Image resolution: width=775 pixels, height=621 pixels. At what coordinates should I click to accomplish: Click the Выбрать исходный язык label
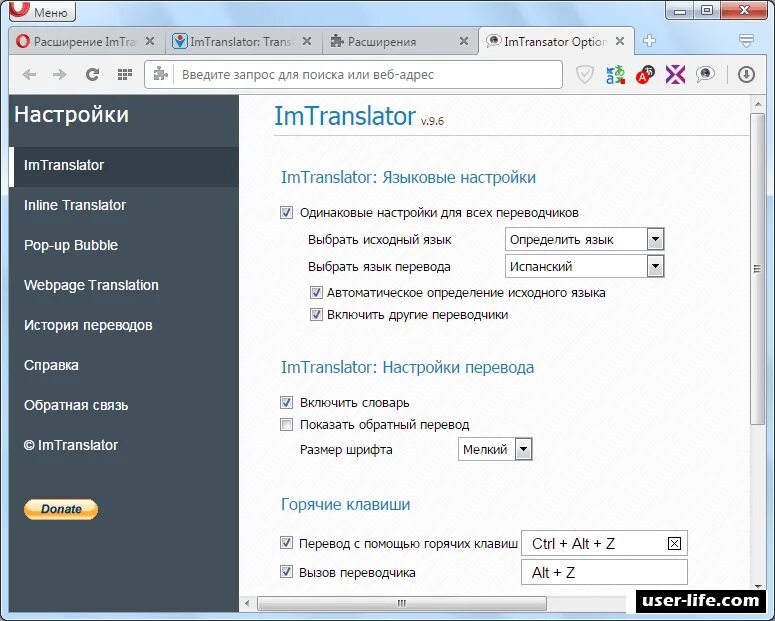tap(380, 240)
